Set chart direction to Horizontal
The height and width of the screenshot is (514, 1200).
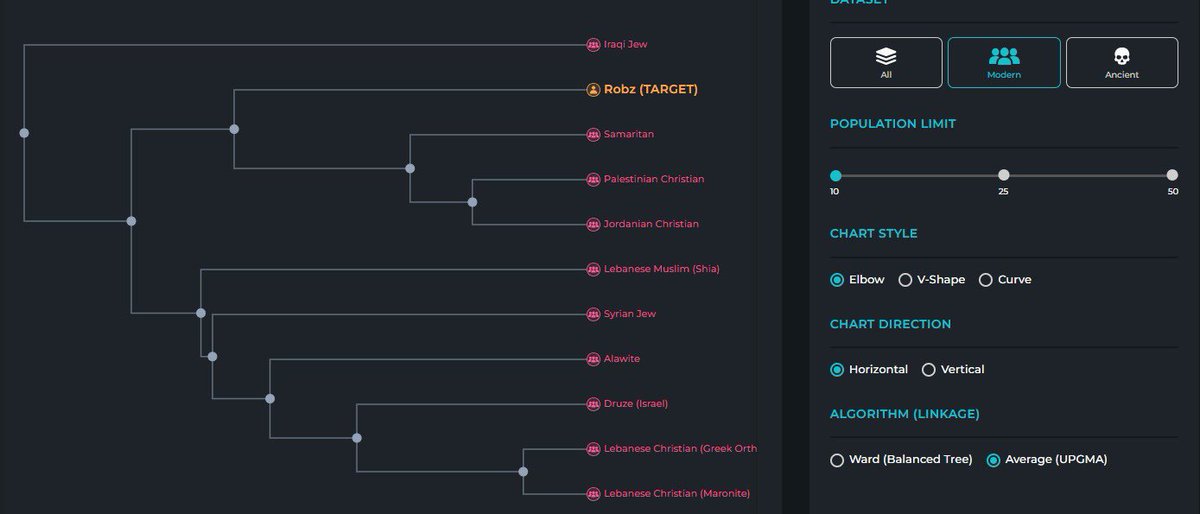[x=869, y=370]
